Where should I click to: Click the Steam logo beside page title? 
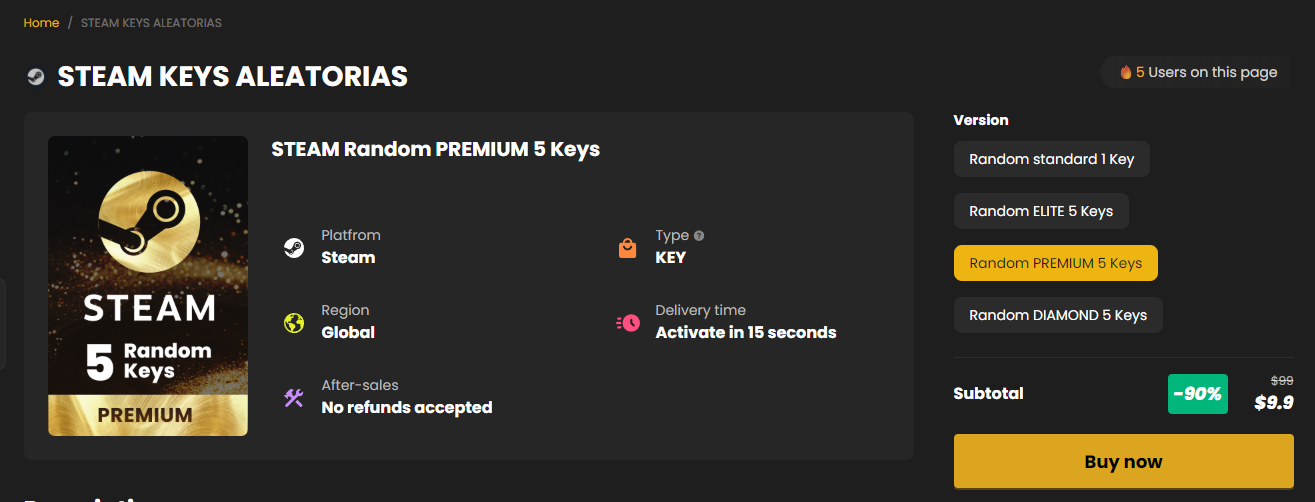tap(35, 77)
